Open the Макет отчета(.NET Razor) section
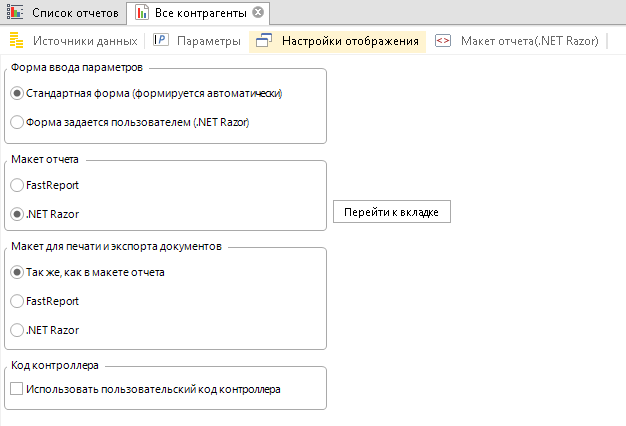The image size is (626, 426). point(529,41)
